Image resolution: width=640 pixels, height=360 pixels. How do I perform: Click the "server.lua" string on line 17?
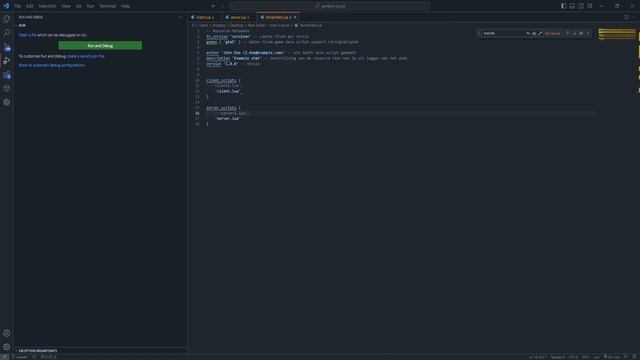click(x=228, y=118)
